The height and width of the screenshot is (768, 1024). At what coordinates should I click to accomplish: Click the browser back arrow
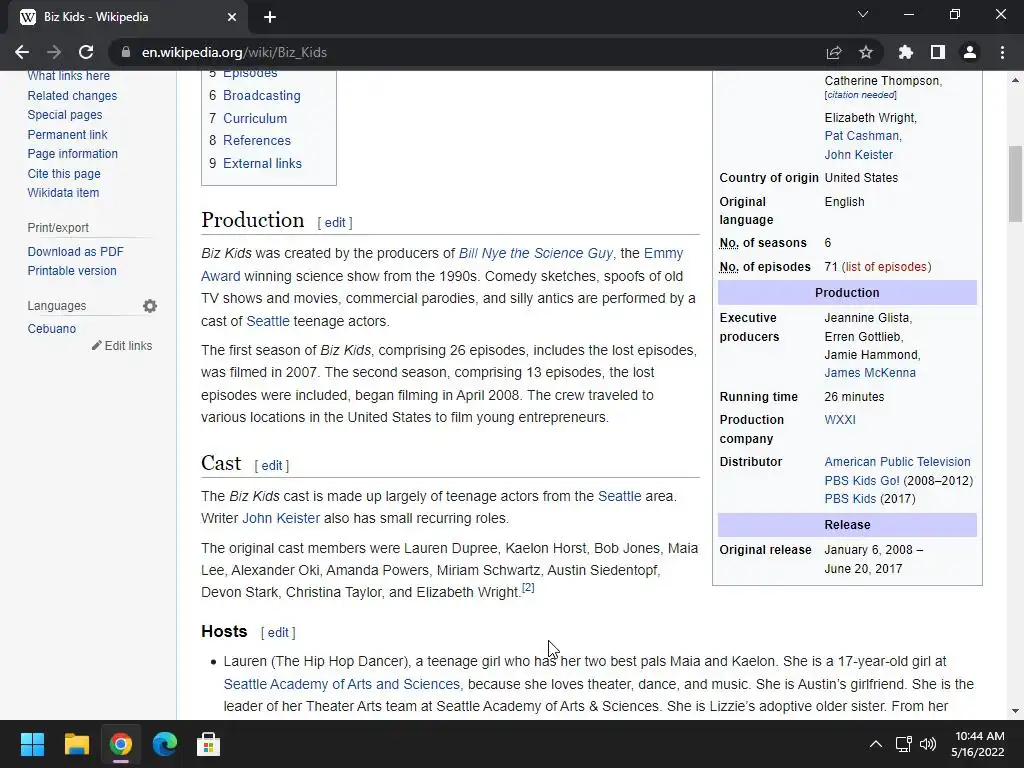tap(22, 52)
